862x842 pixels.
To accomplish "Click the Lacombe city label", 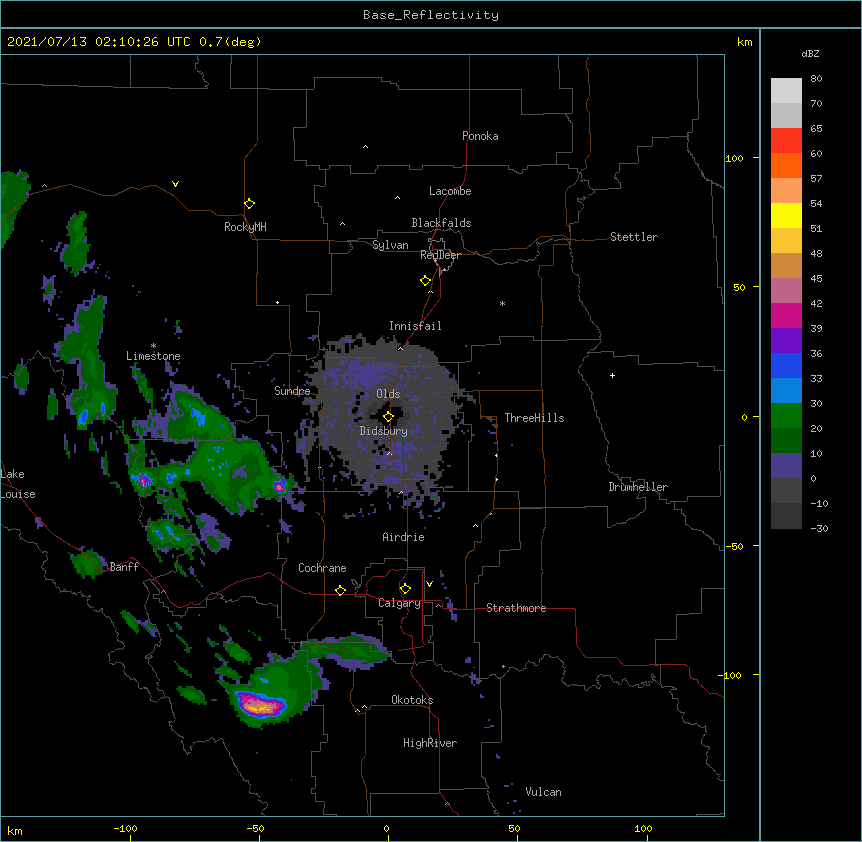I will pos(450,191).
